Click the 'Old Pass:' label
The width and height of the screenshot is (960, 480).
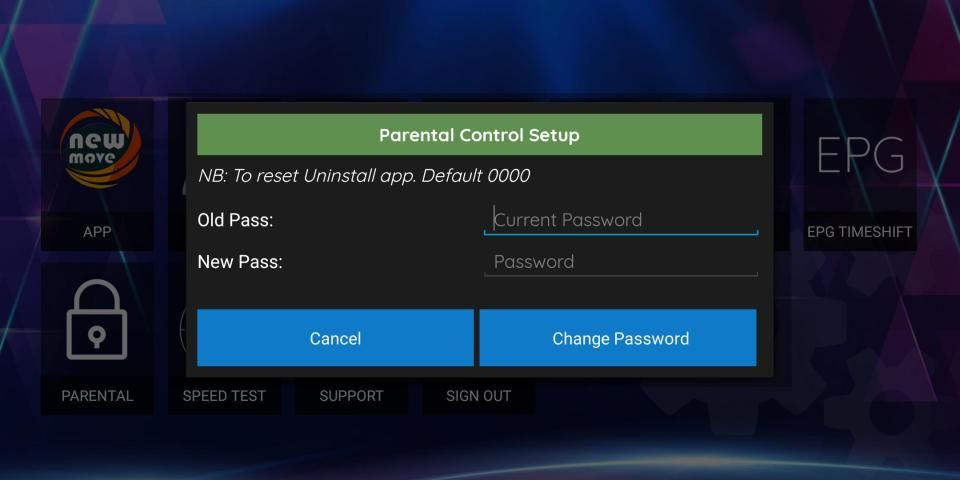236,220
